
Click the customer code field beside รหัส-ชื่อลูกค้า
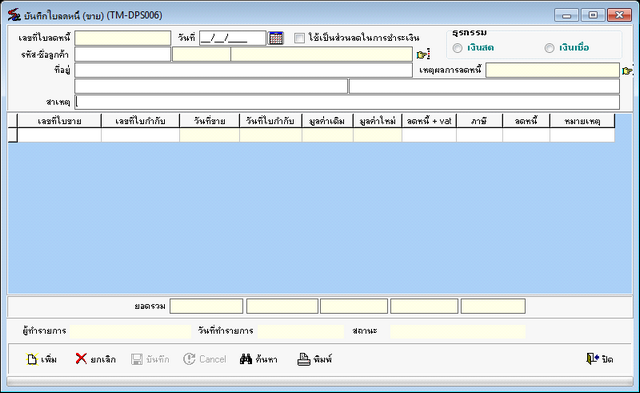click(122, 54)
